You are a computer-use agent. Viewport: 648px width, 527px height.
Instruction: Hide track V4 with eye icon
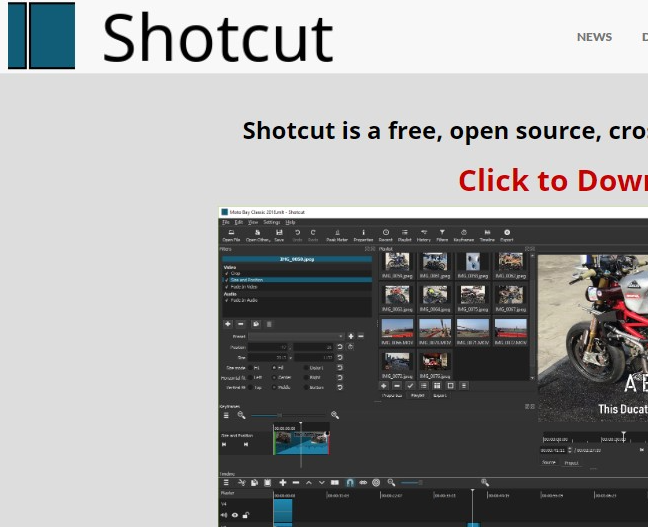pos(235,515)
